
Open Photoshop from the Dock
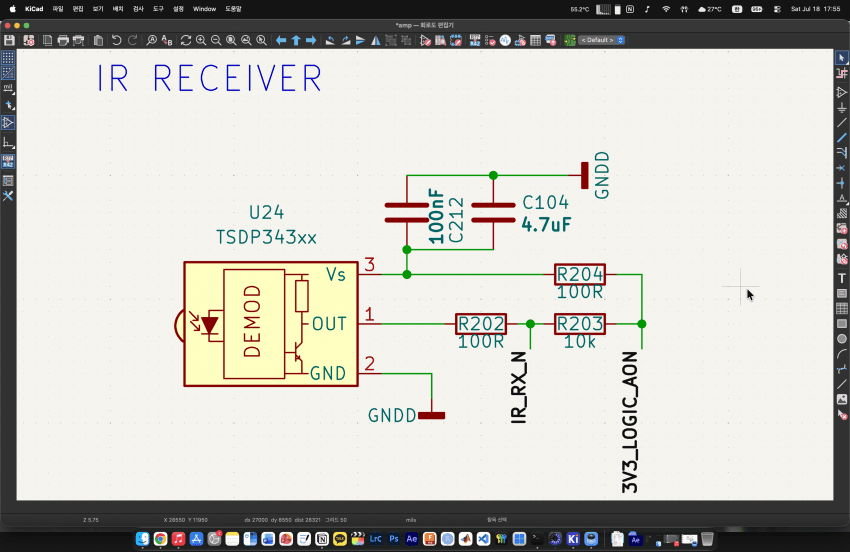[x=394, y=539]
